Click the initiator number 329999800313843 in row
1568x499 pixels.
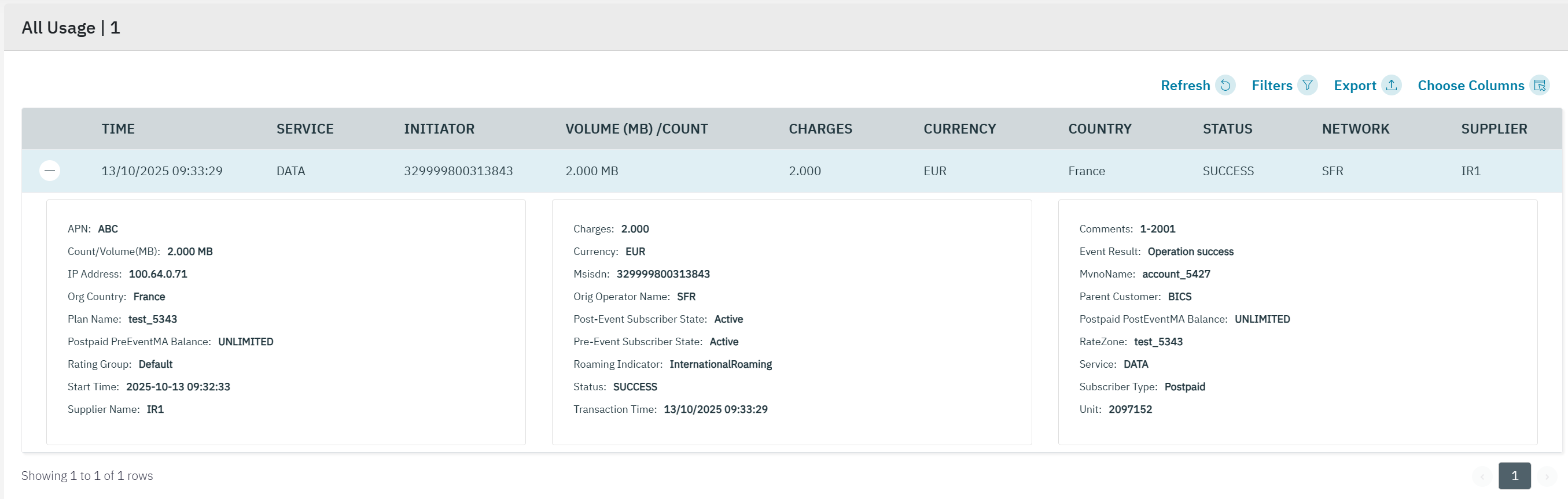pos(458,171)
